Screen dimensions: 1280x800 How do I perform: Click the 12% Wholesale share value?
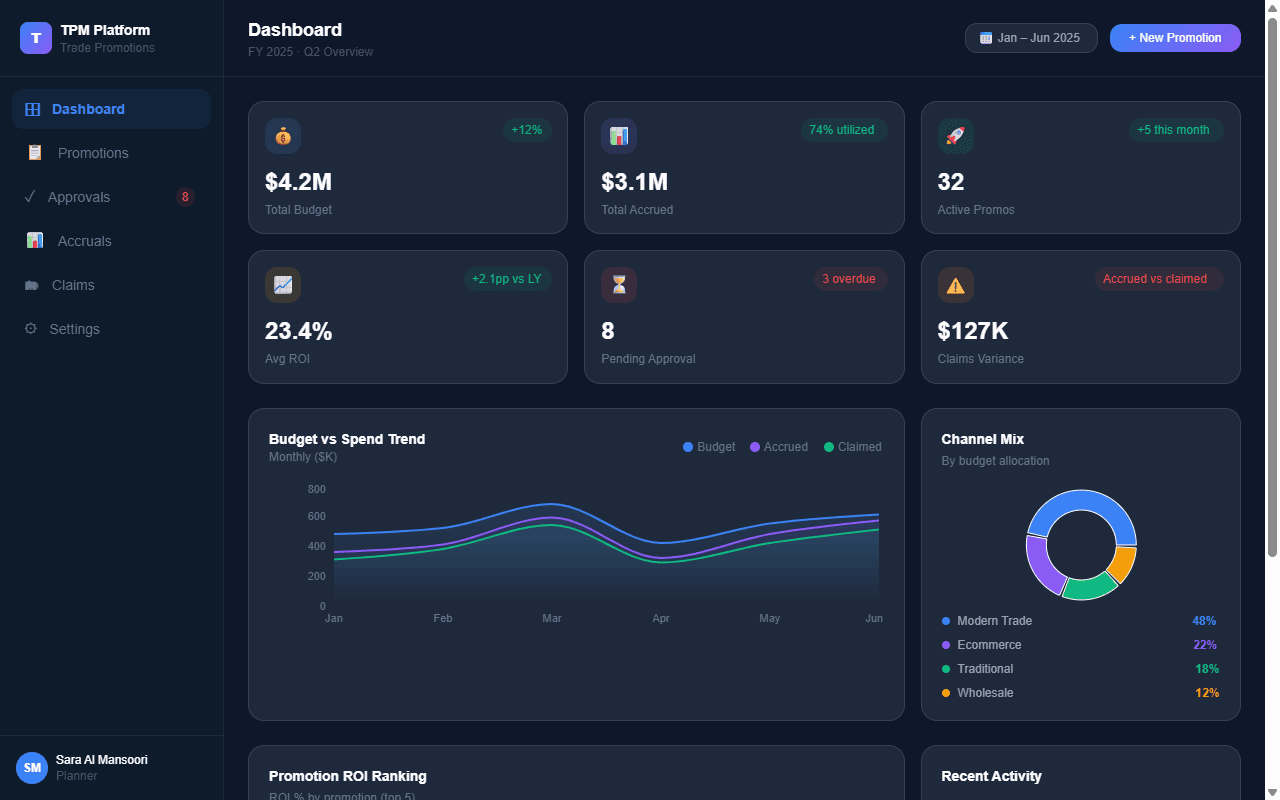1207,693
